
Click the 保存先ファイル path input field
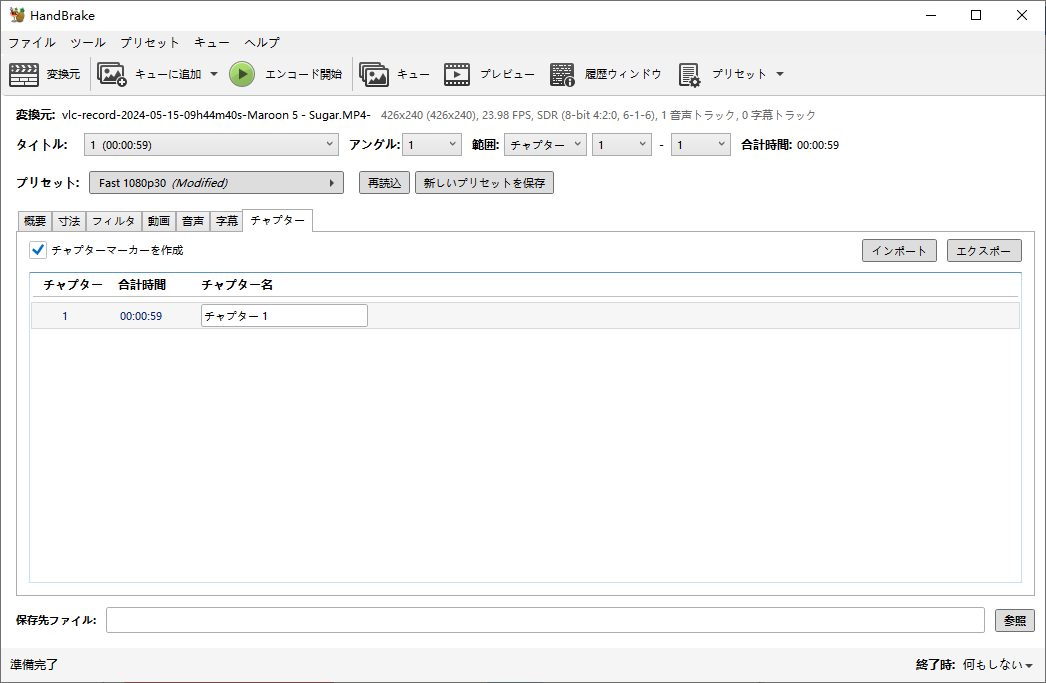tap(545, 620)
